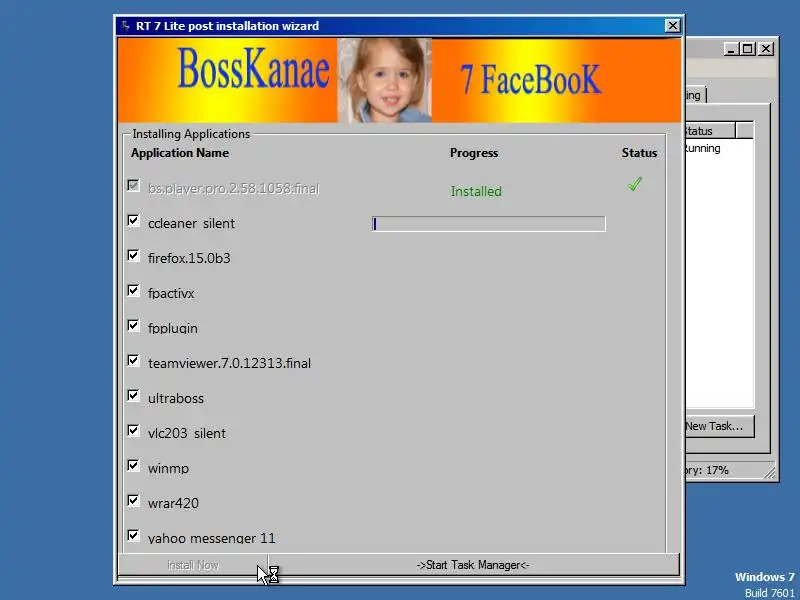Click the wizard title bar icon
Viewport: 800px width, 600px height.
(126, 26)
